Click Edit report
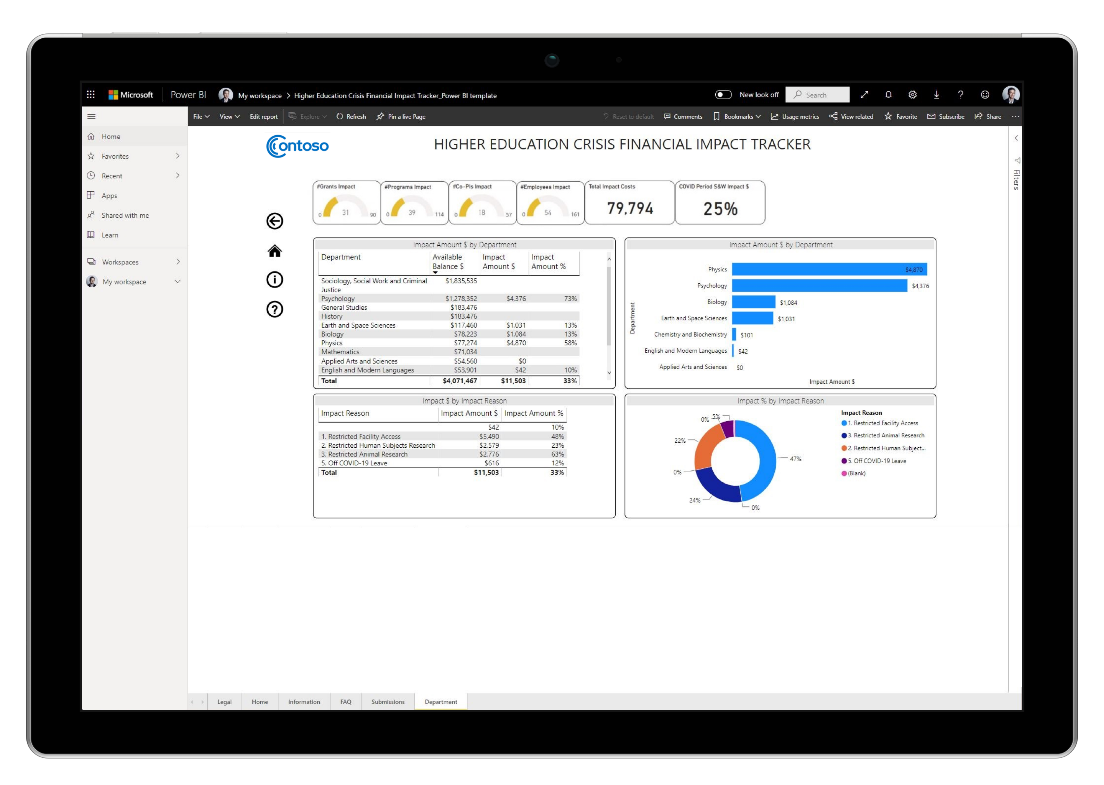 coord(263,117)
